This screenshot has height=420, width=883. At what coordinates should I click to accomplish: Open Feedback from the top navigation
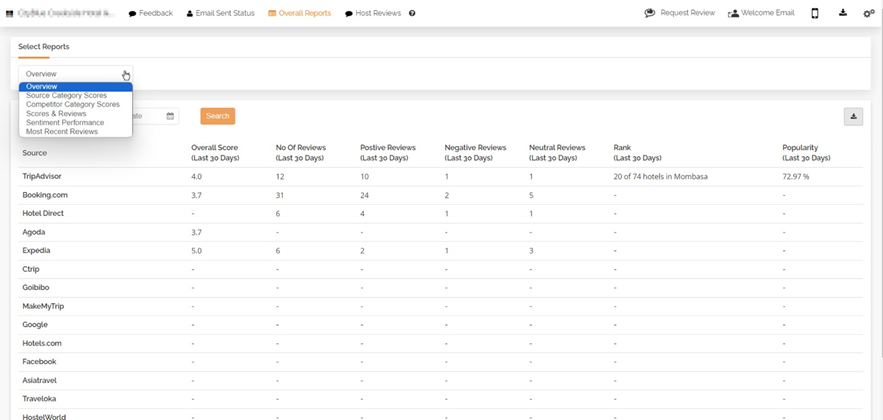tap(150, 14)
